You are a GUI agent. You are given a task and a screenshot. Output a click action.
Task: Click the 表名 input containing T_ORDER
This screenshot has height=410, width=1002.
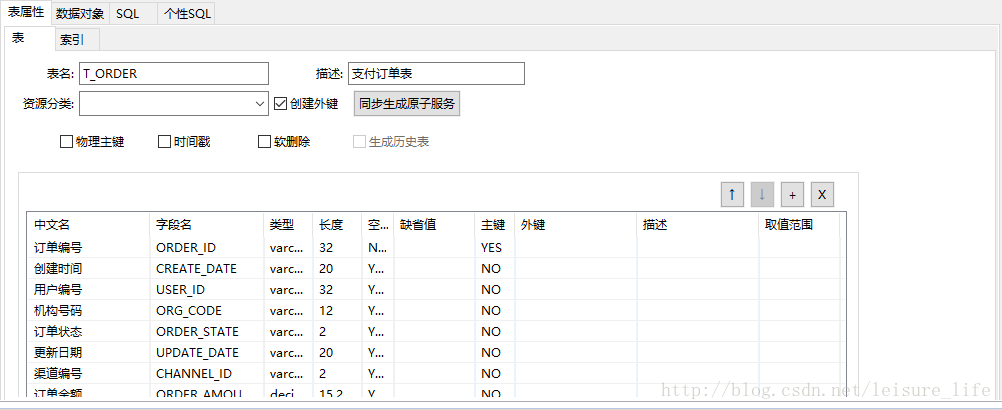[174, 73]
